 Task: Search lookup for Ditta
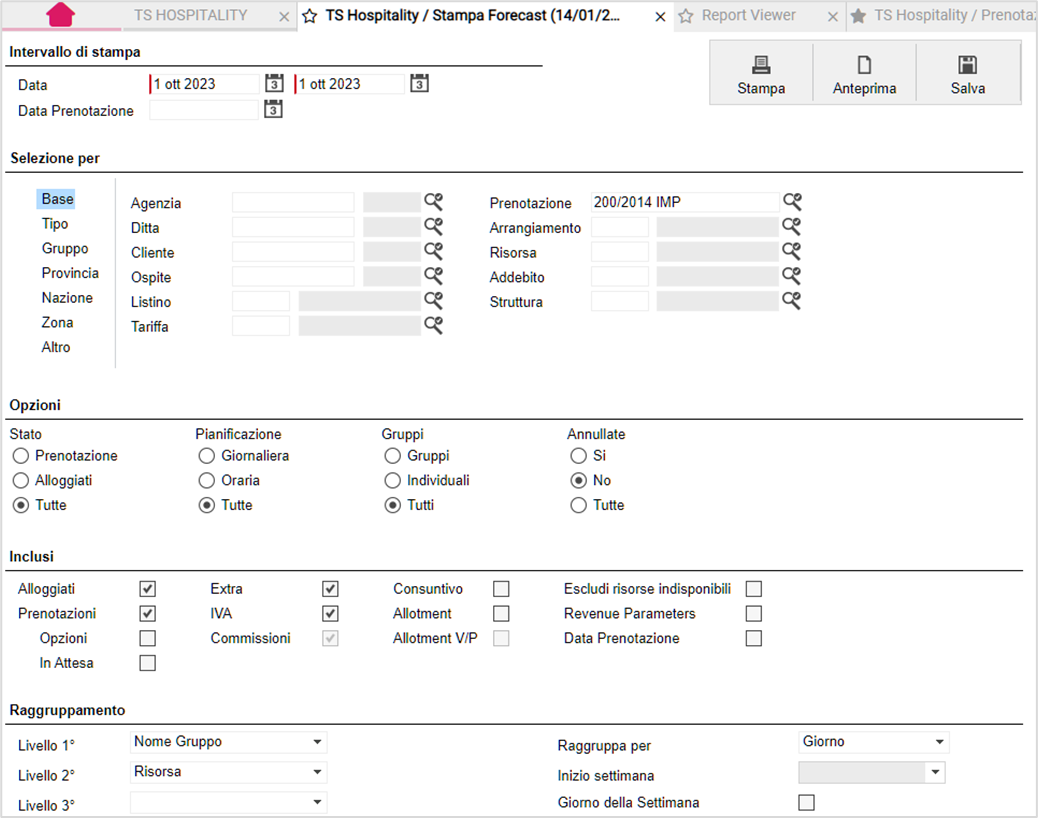coord(434,226)
